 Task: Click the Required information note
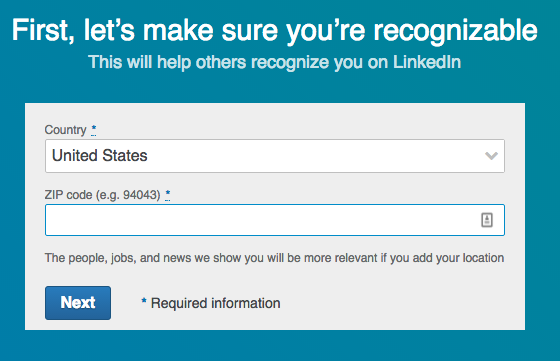[x=215, y=303]
